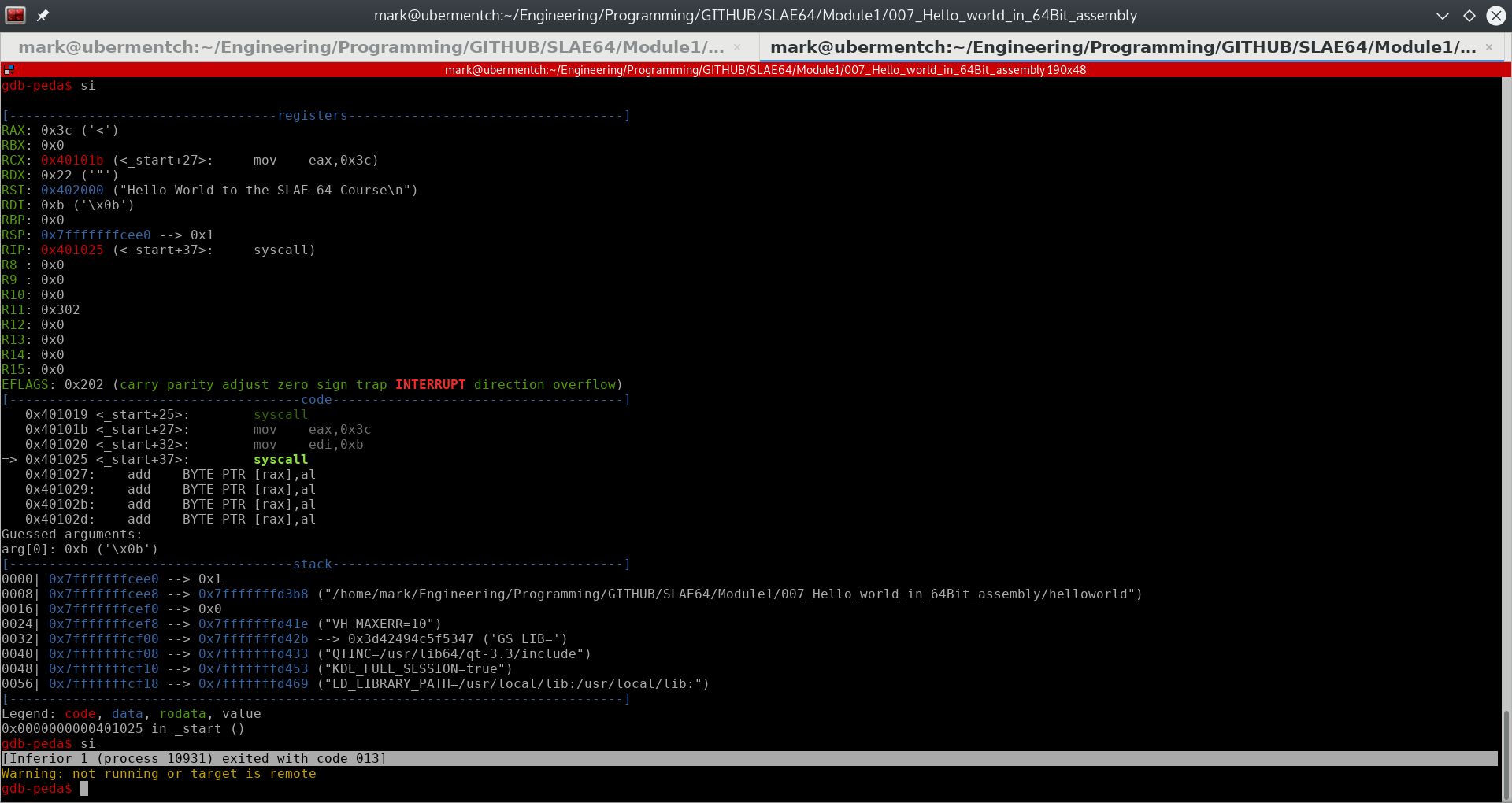Open the pane grouping icon in red bar
The image size is (1512, 803).
[x=9, y=70]
